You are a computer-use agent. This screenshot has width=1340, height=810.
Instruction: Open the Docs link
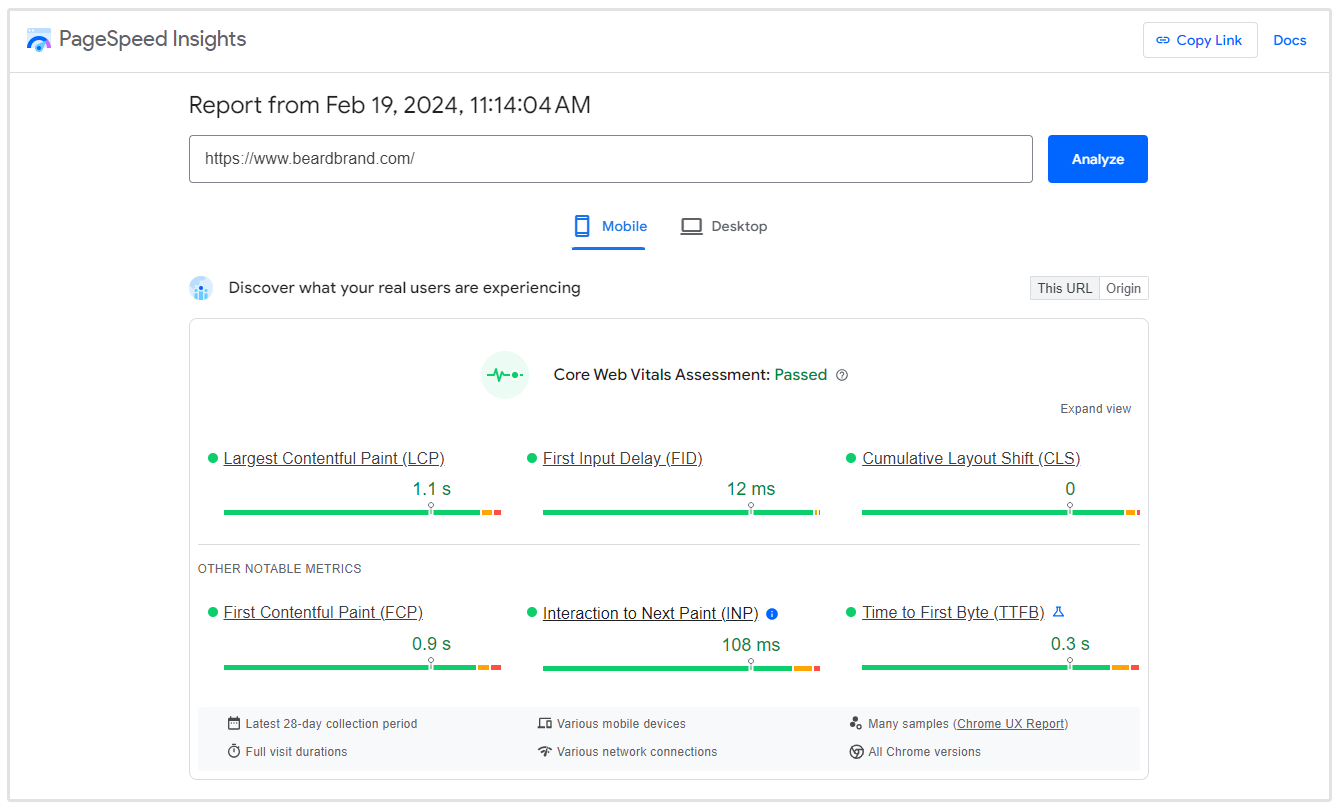pos(1289,40)
